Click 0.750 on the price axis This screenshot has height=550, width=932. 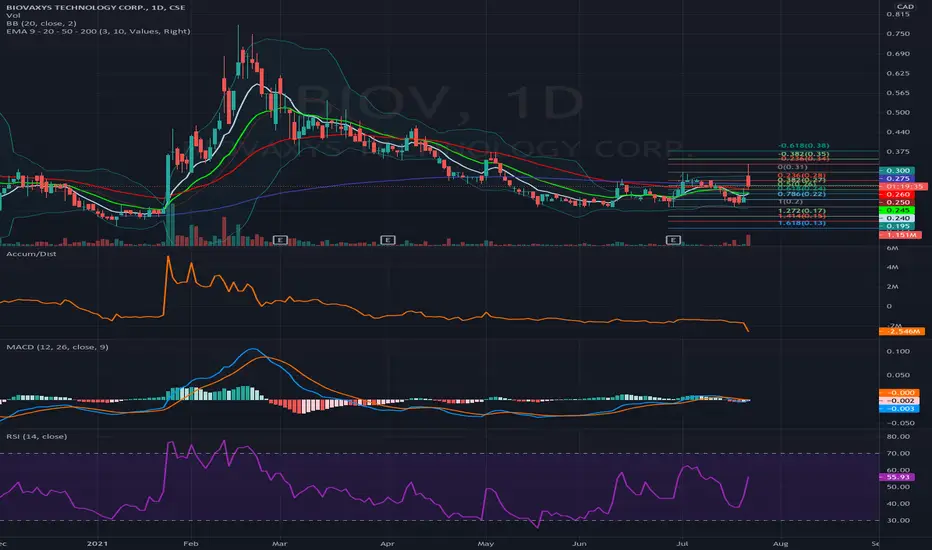click(898, 34)
